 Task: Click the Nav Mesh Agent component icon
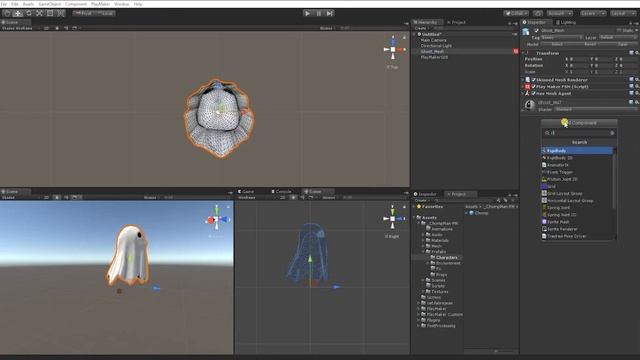pyautogui.click(x=527, y=93)
